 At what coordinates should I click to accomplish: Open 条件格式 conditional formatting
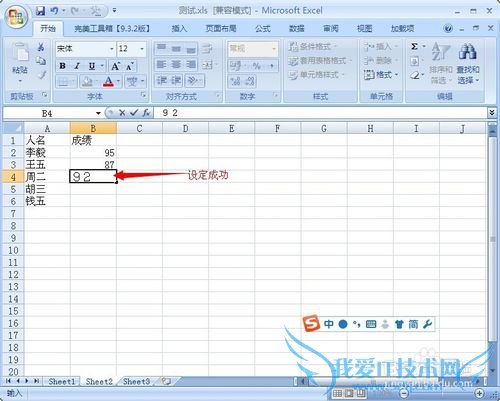click(x=313, y=46)
